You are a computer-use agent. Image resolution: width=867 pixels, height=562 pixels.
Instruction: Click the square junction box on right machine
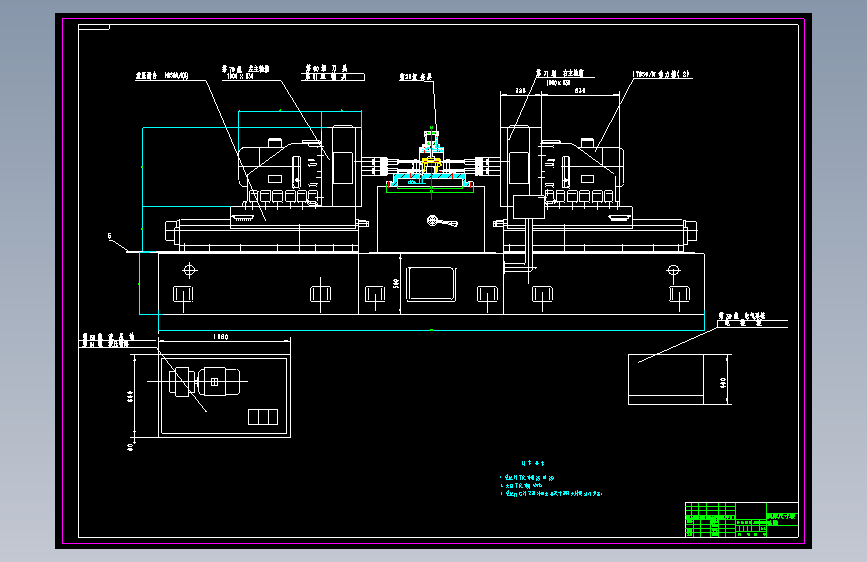click(529, 207)
